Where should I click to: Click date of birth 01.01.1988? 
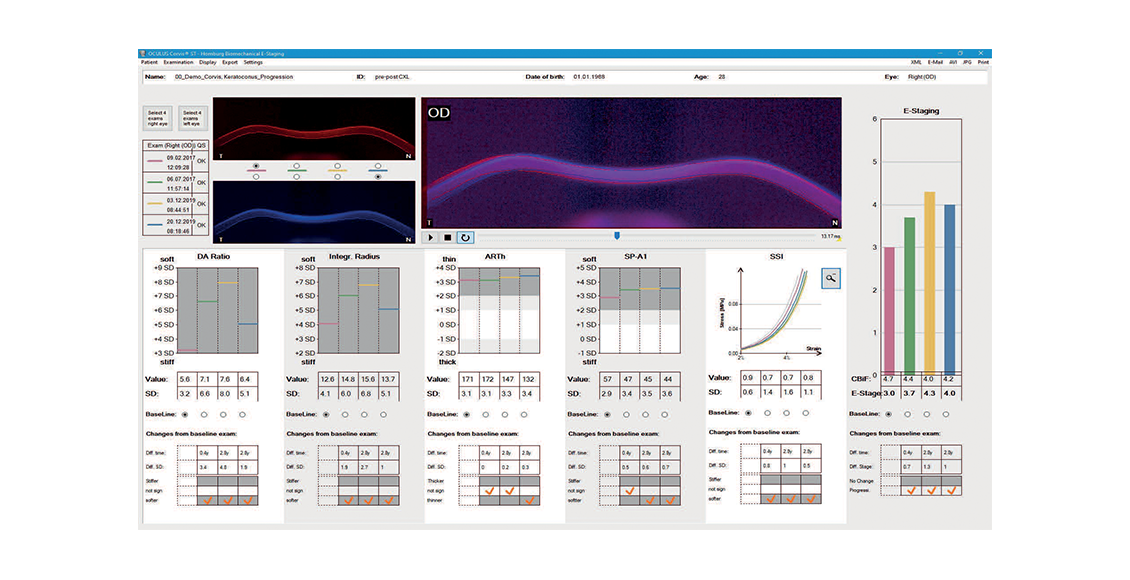[x=589, y=76]
